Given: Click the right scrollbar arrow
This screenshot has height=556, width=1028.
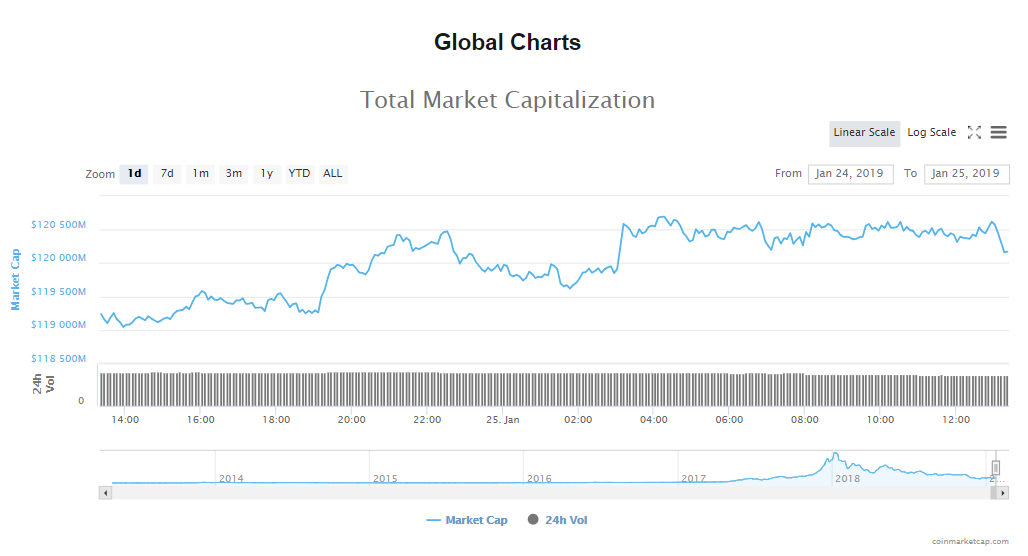Looking at the screenshot, I should (1003, 492).
